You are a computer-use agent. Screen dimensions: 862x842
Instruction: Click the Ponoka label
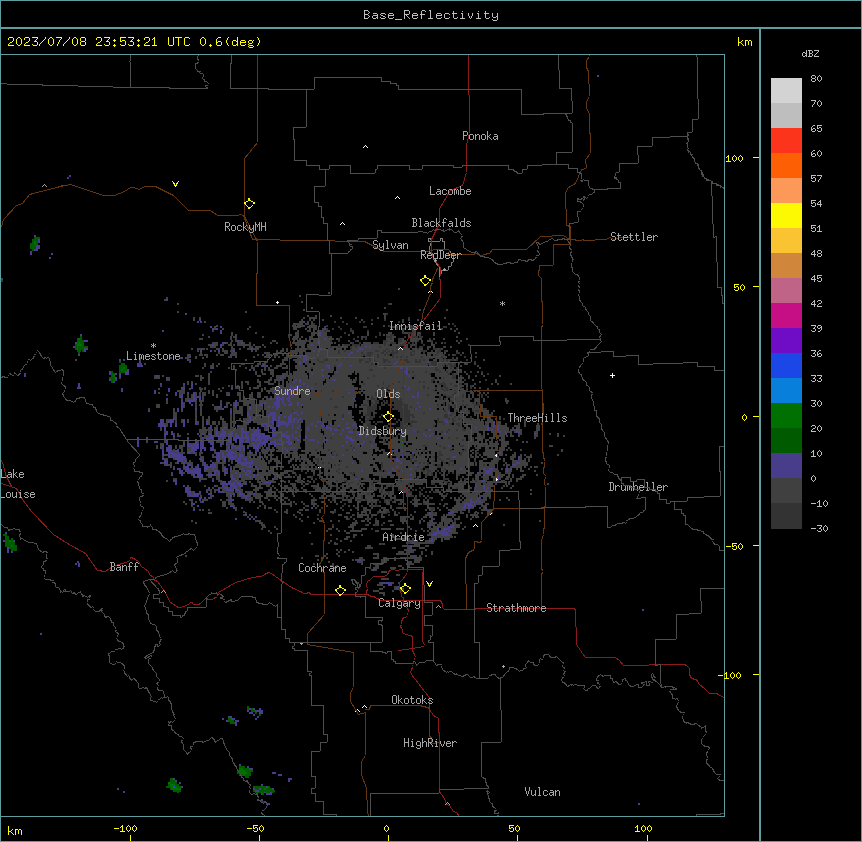tap(480, 136)
